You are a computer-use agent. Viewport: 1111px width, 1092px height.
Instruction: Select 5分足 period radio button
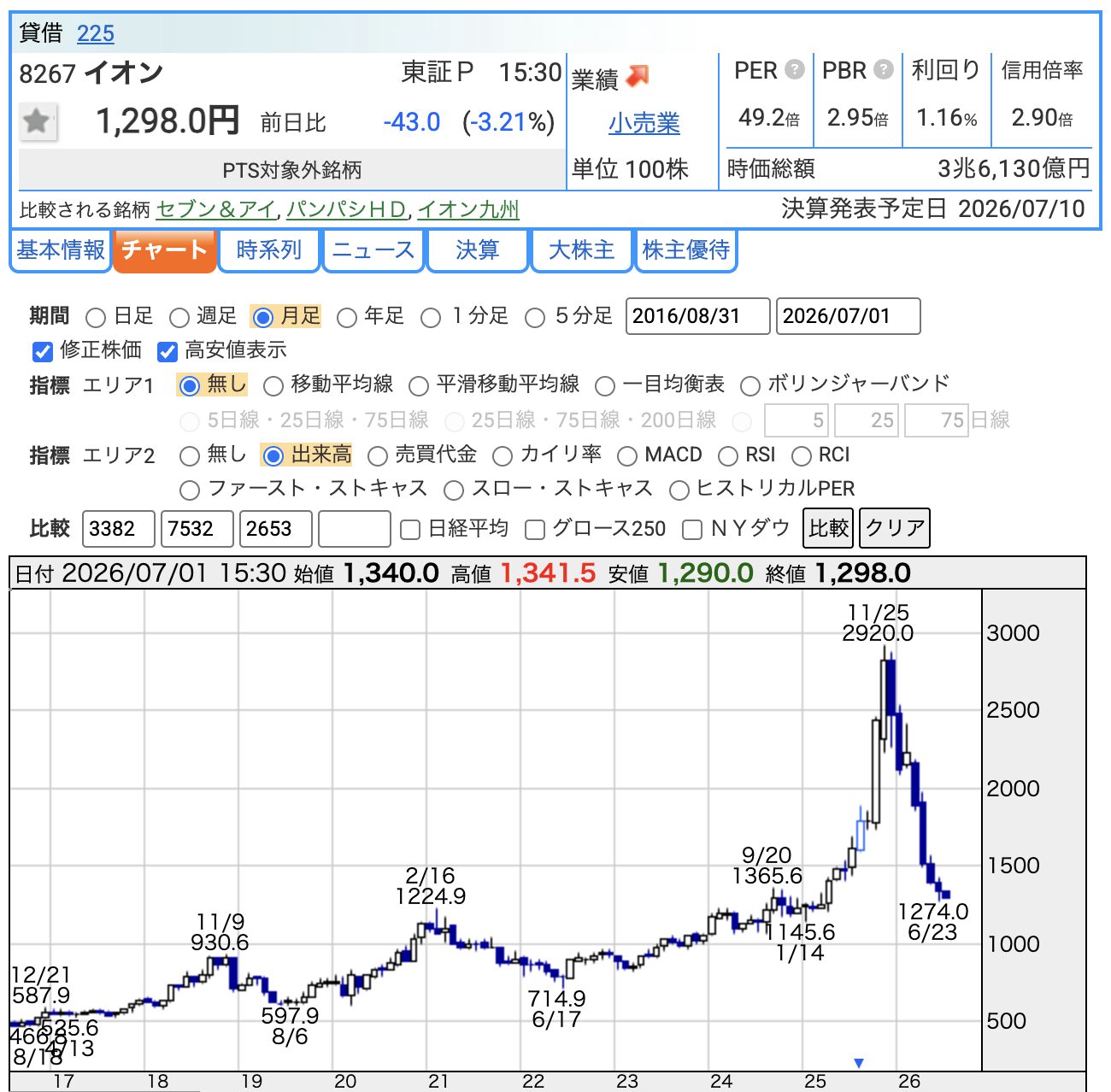coord(535,318)
